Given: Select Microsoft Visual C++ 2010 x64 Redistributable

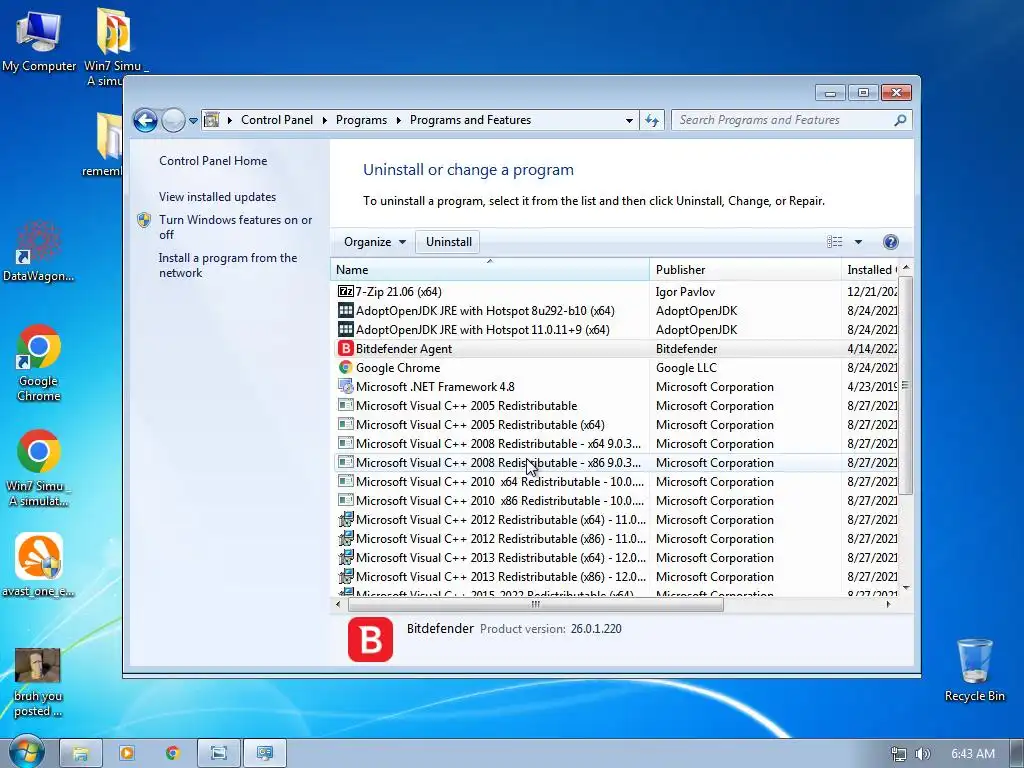Looking at the screenshot, I should [x=614, y=481].
